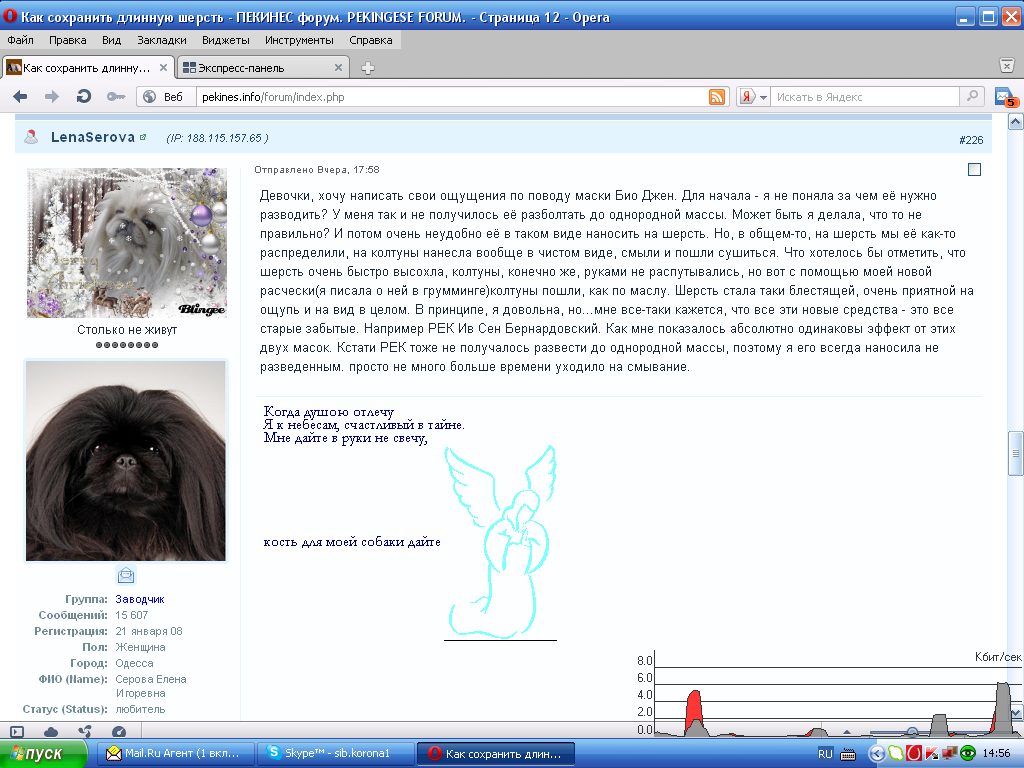1024x768 pixels.
Task: Open the Правка menu
Action: (x=67, y=40)
